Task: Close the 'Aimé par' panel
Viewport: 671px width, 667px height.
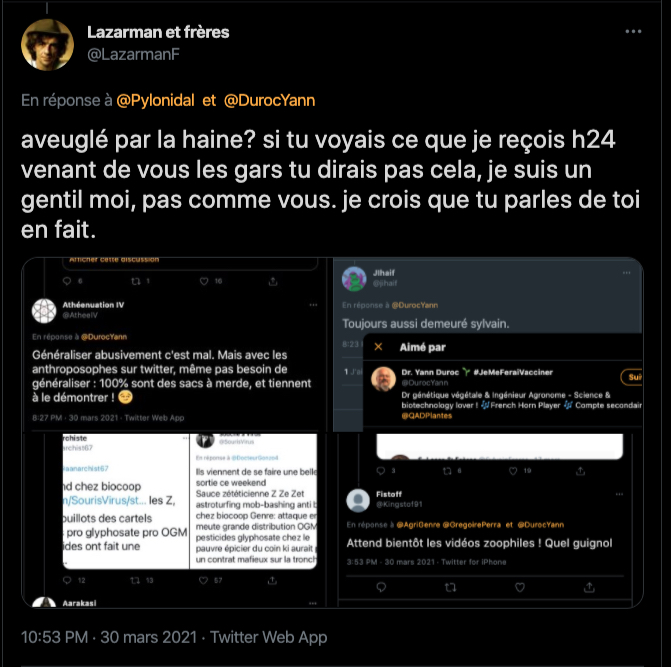Action: coord(377,346)
